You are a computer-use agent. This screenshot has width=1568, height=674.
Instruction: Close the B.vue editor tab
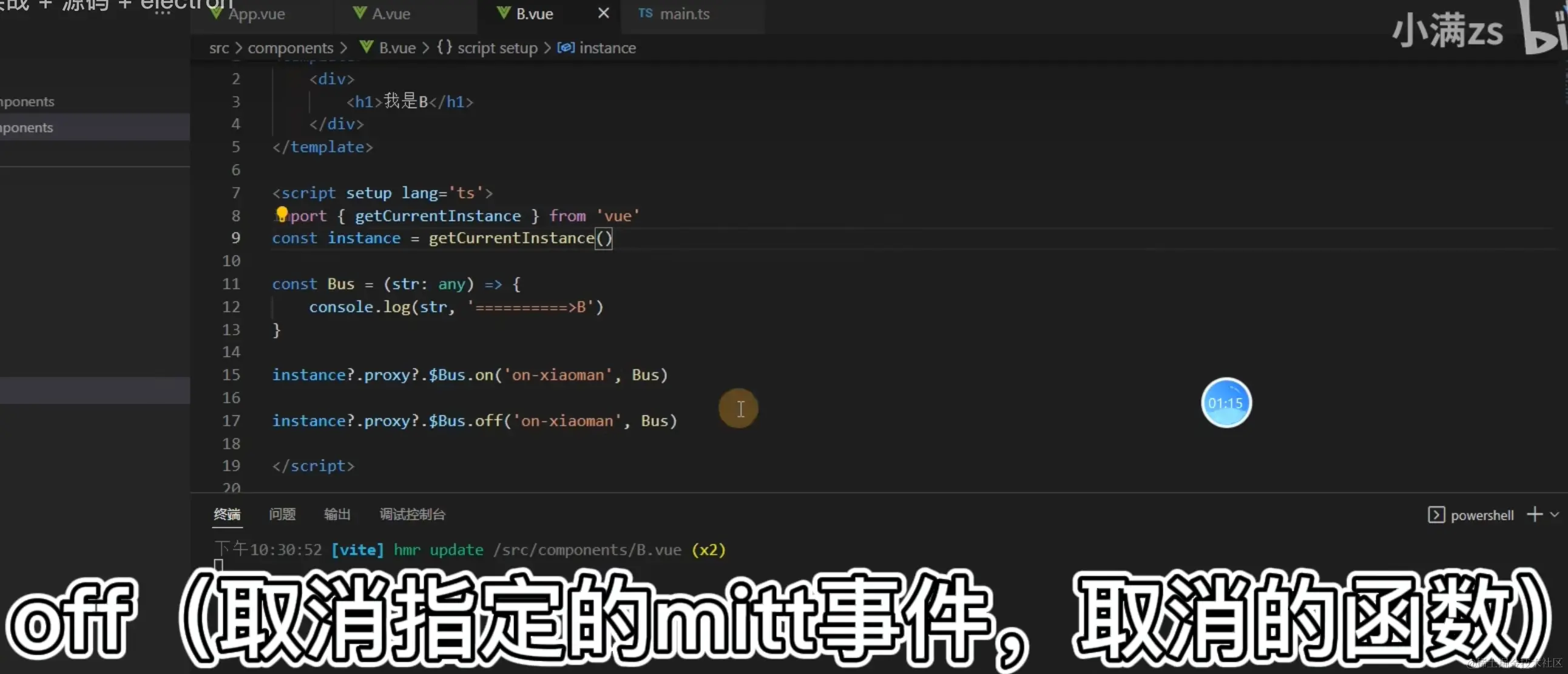point(603,13)
